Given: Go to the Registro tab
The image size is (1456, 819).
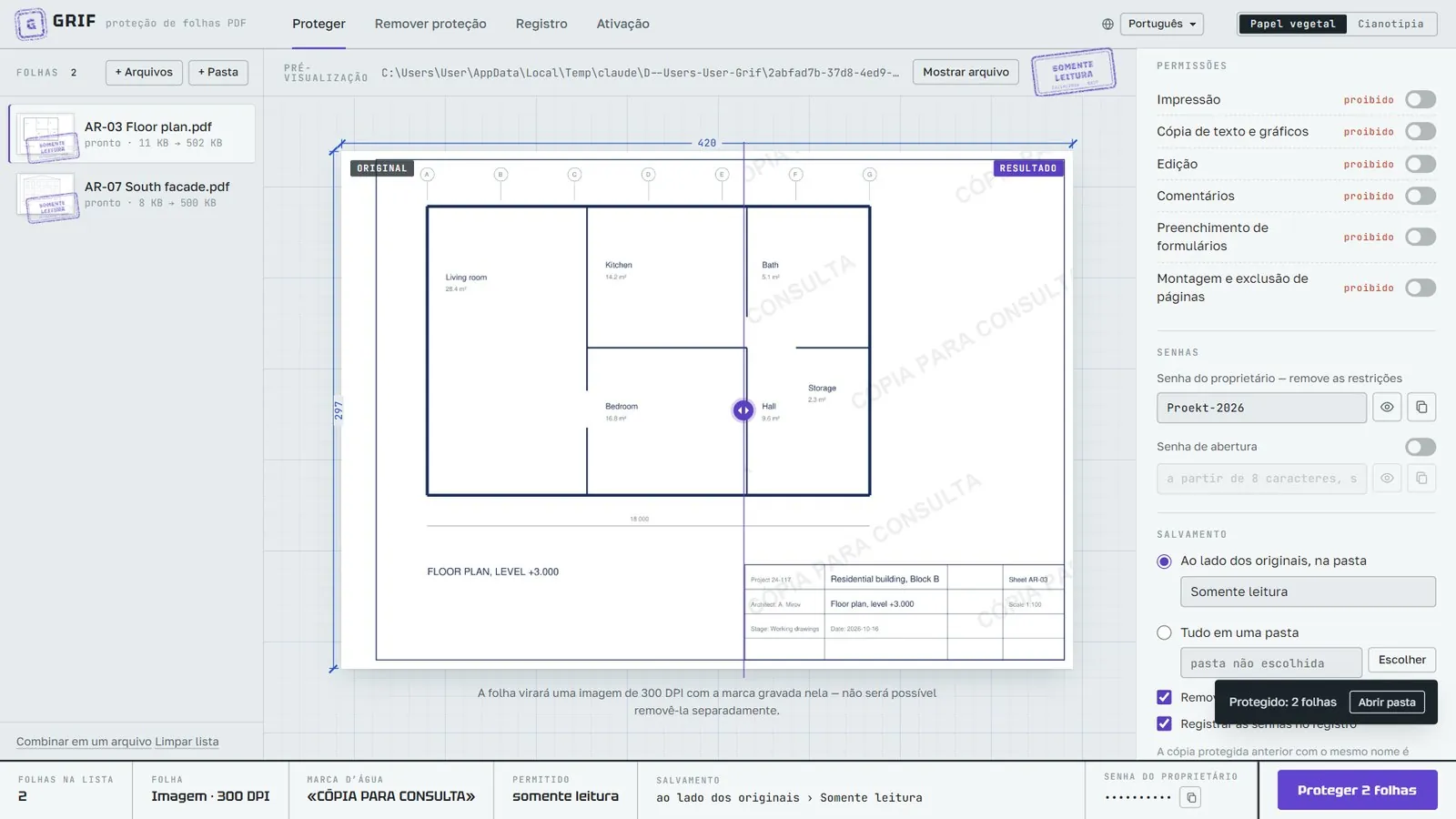Looking at the screenshot, I should pos(541,24).
